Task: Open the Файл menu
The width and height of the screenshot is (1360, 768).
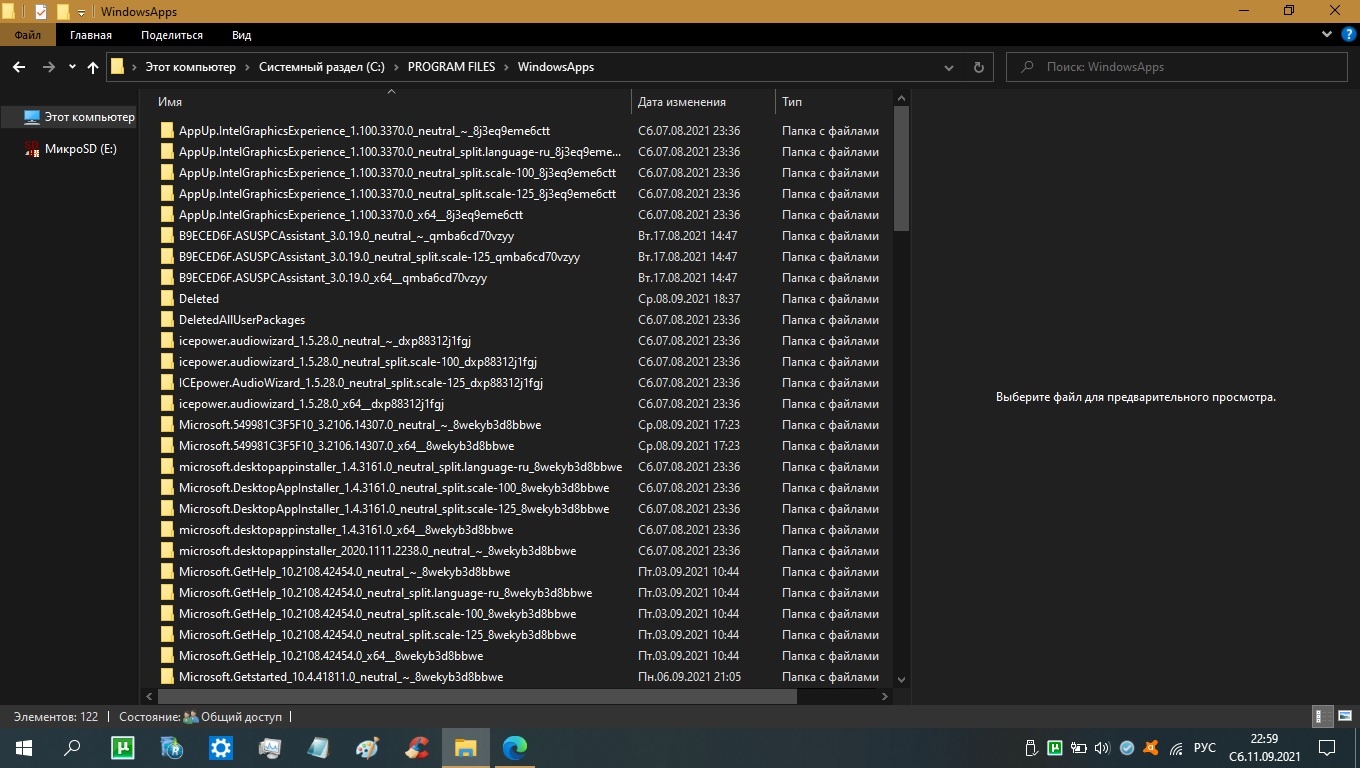Action: (28, 35)
